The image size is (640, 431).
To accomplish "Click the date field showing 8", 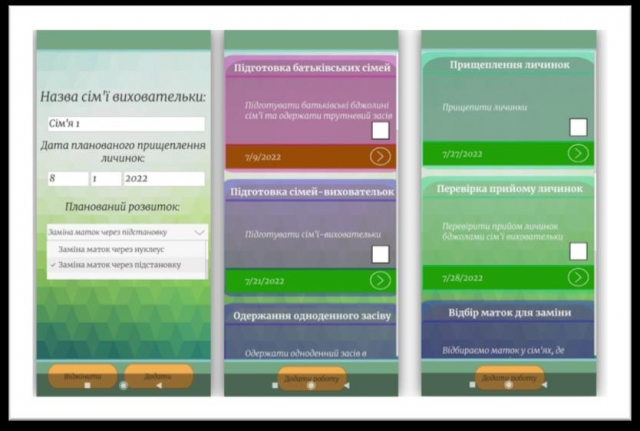I will click(x=68, y=179).
